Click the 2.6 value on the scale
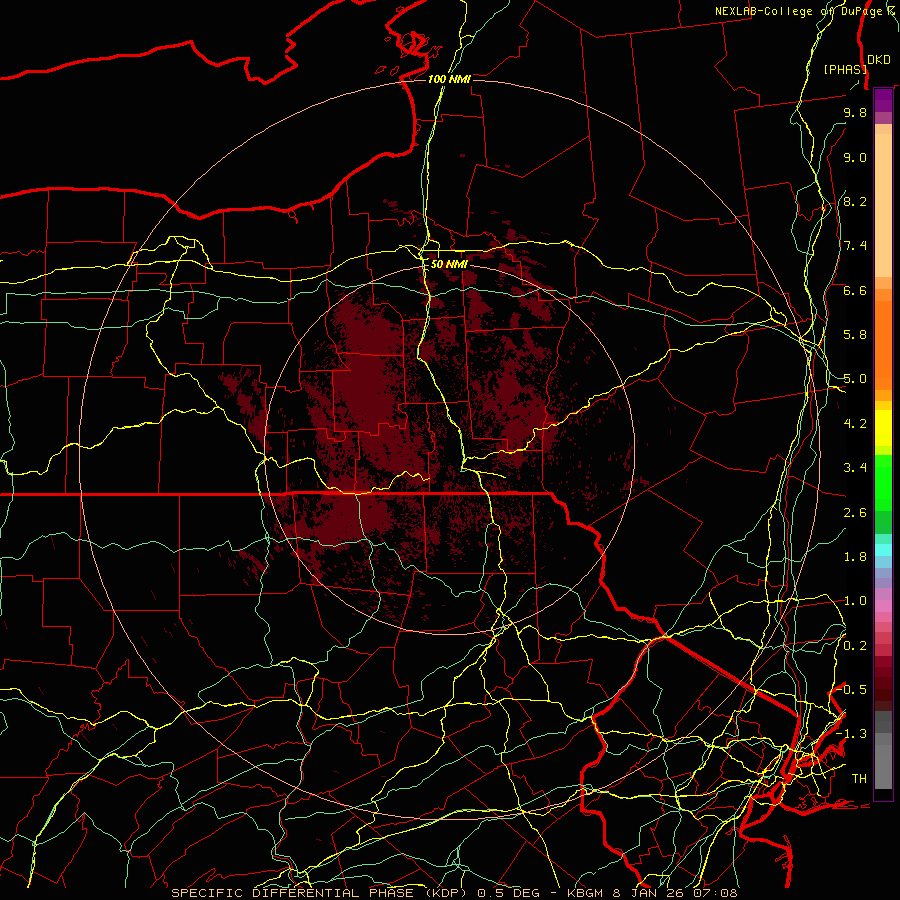This screenshot has width=900, height=900. (855, 513)
